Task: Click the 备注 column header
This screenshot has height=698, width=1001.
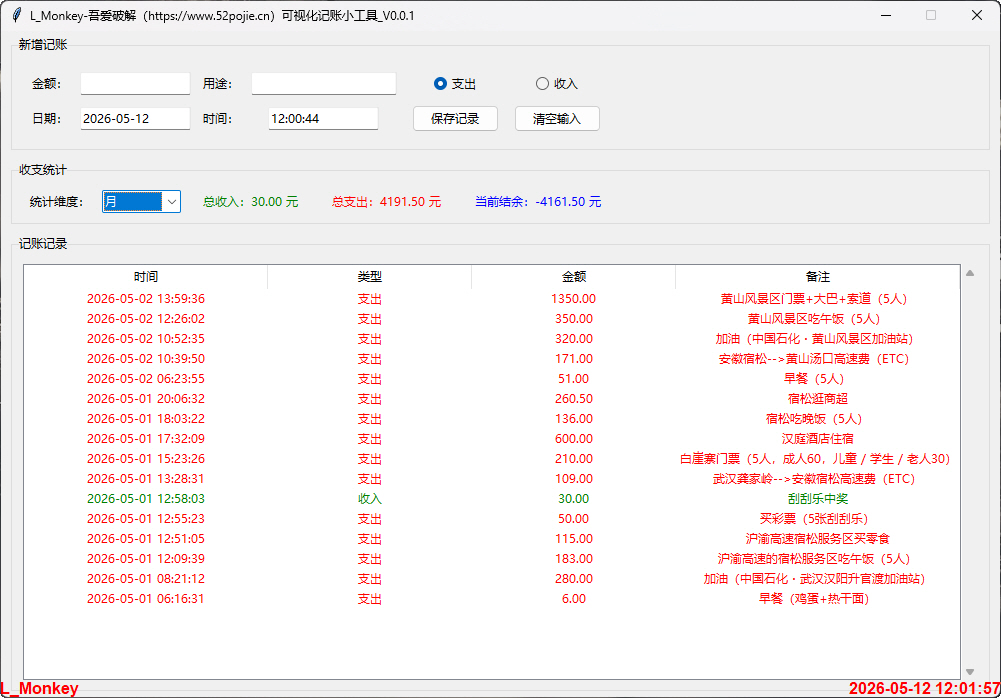Action: coord(818,277)
